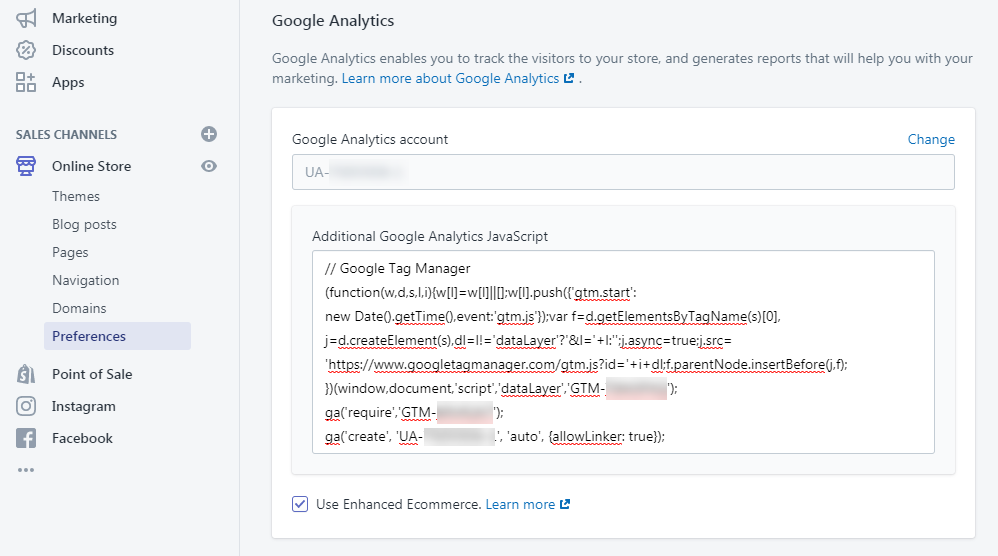Open Marketing section
This screenshot has height=556, width=998.
pyautogui.click(x=85, y=18)
